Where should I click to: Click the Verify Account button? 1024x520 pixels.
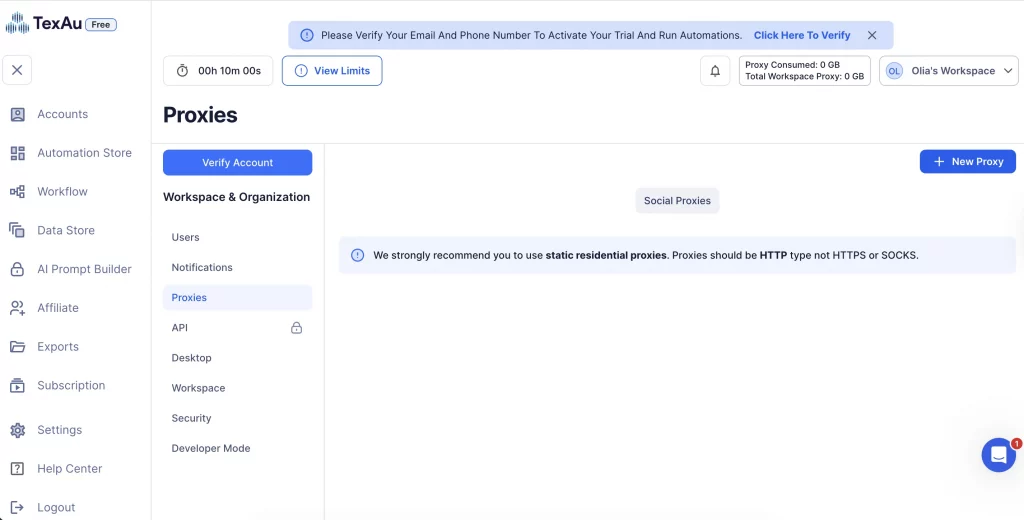point(237,163)
